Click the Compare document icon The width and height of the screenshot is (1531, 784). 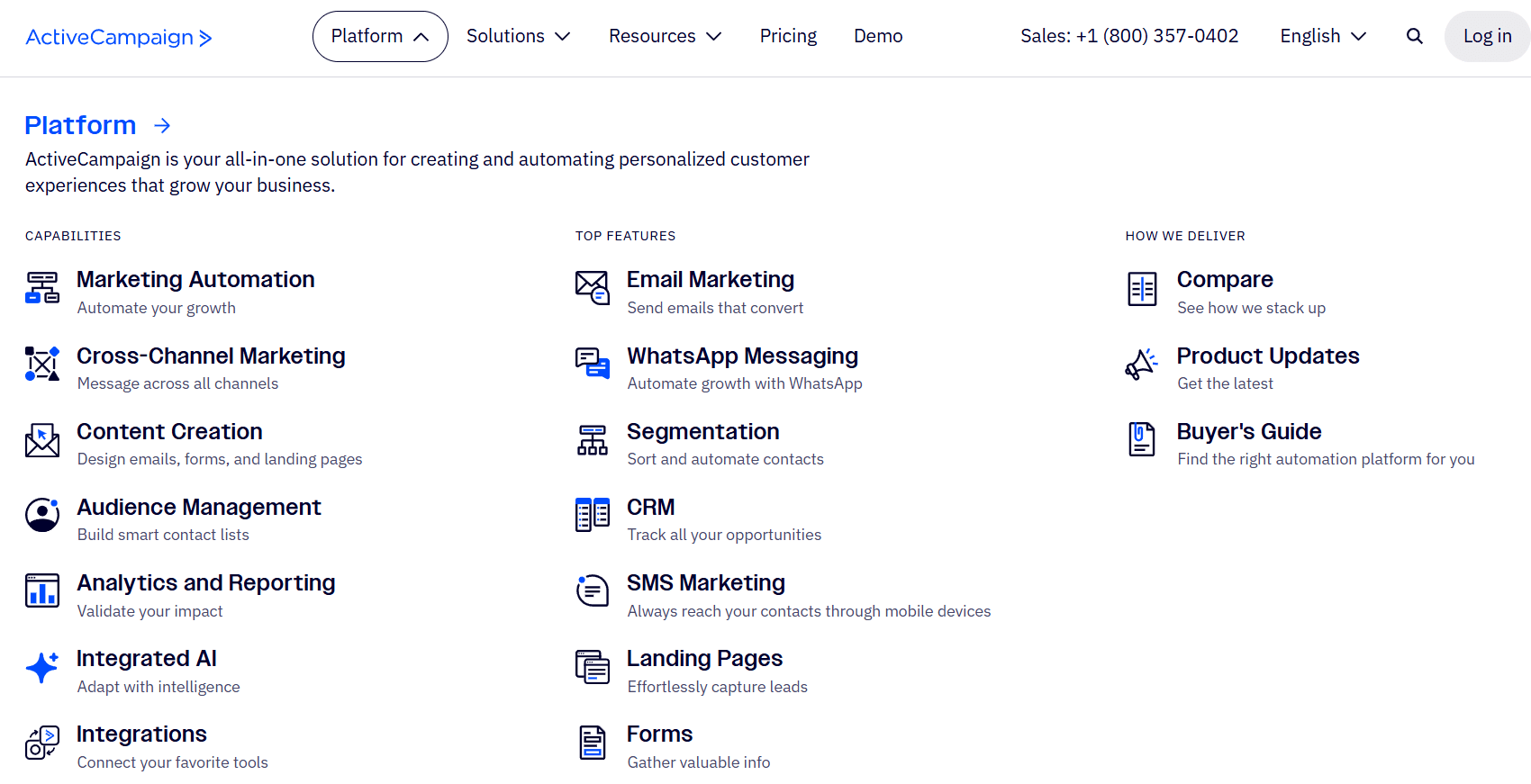[x=1143, y=289]
